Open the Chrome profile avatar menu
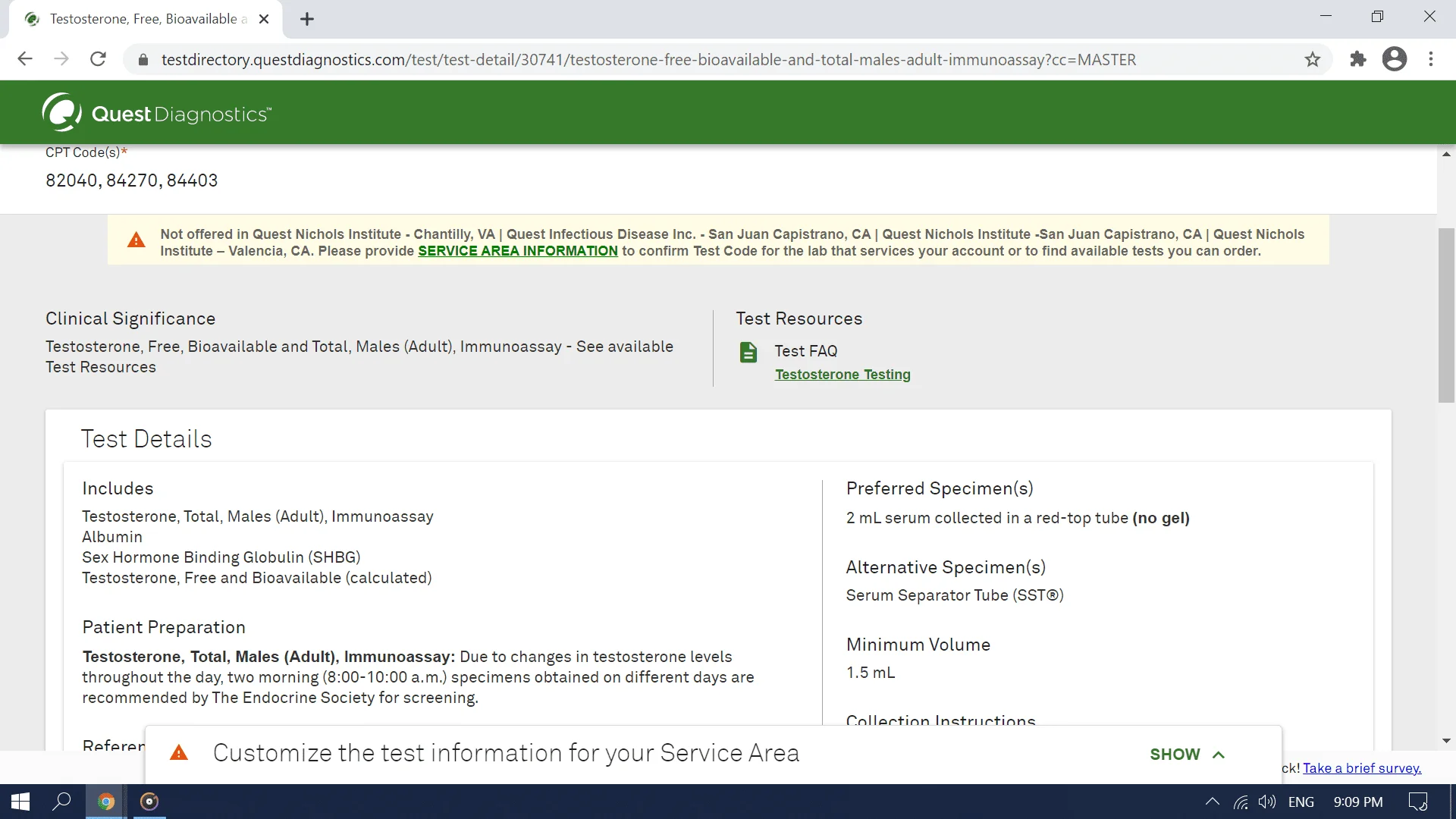Viewport: 1456px width, 819px height. click(x=1395, y=59)
